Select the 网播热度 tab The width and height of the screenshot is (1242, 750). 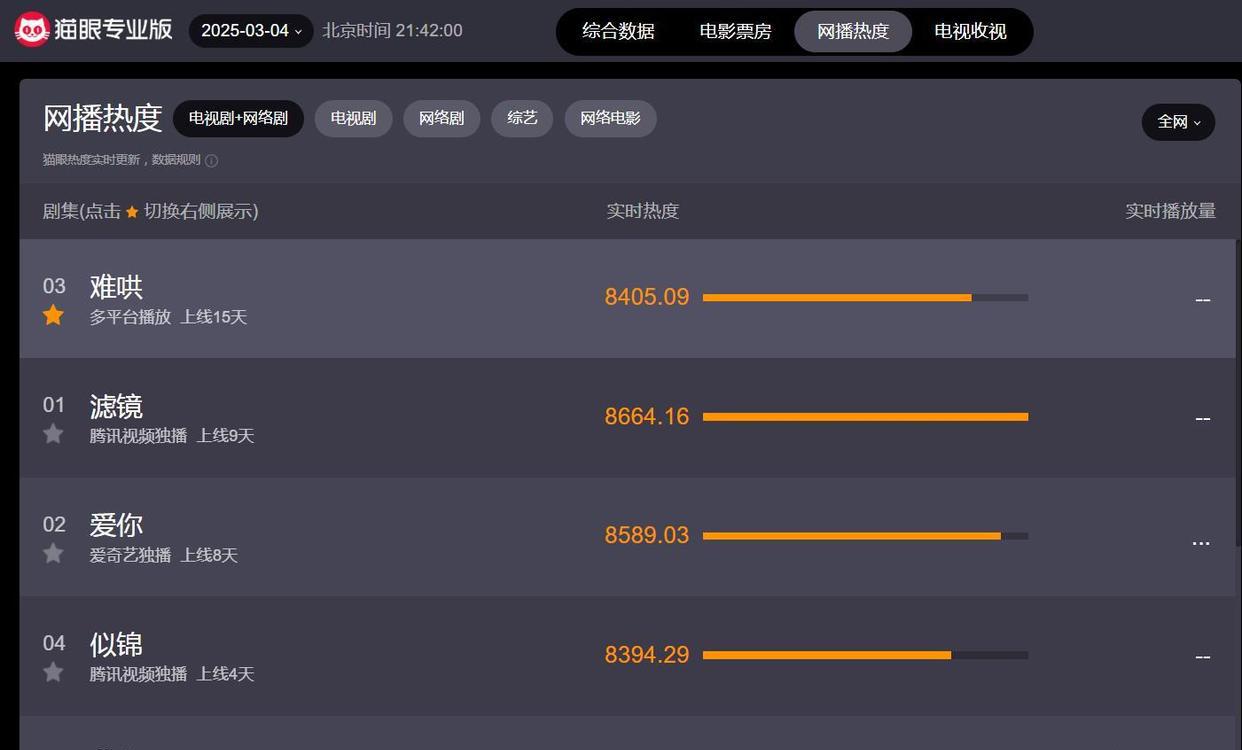click(853, 31)
